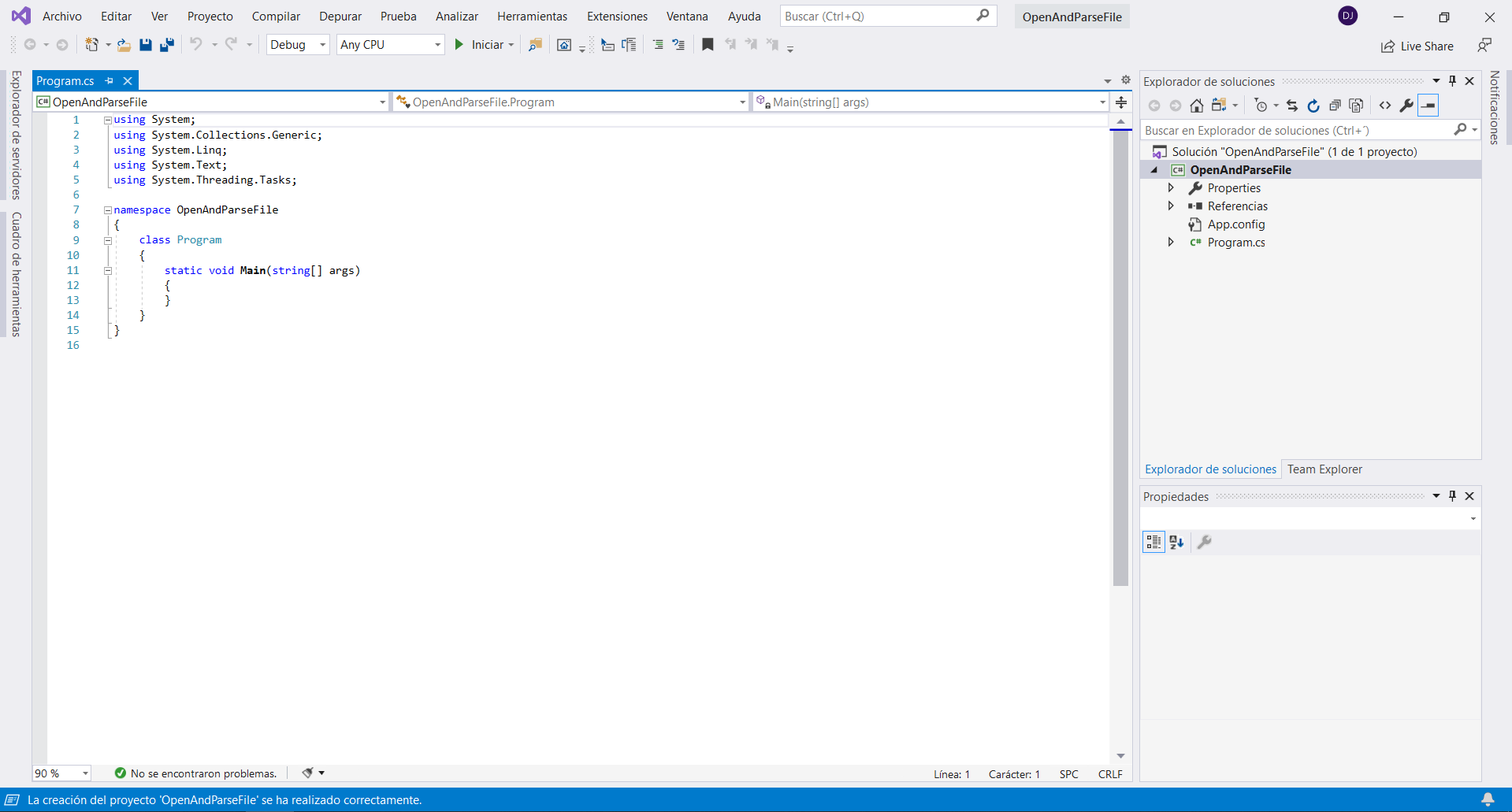
Task: Open the Debug configuration dropdown
Action: pyautogui.click(x=298, y=45)
